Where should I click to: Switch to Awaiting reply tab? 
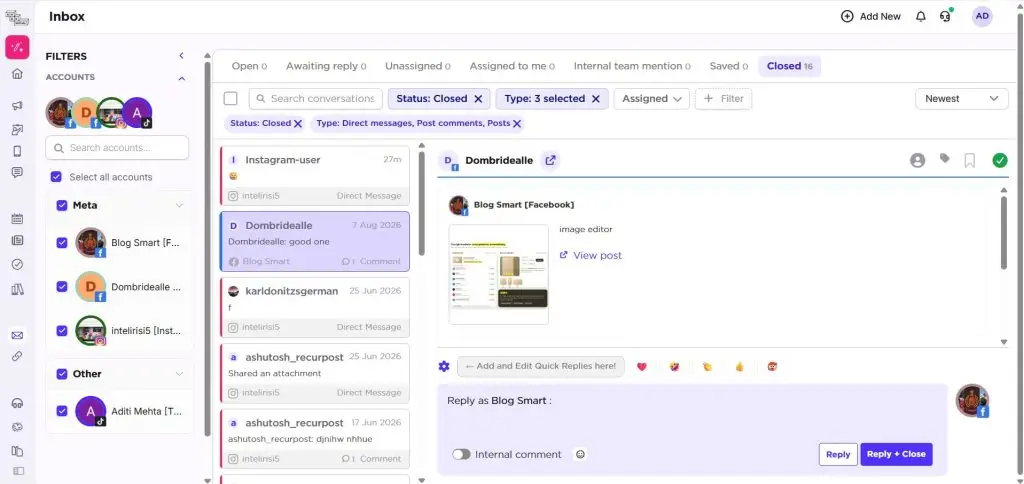pyautogui.click(x=326, y=66)
